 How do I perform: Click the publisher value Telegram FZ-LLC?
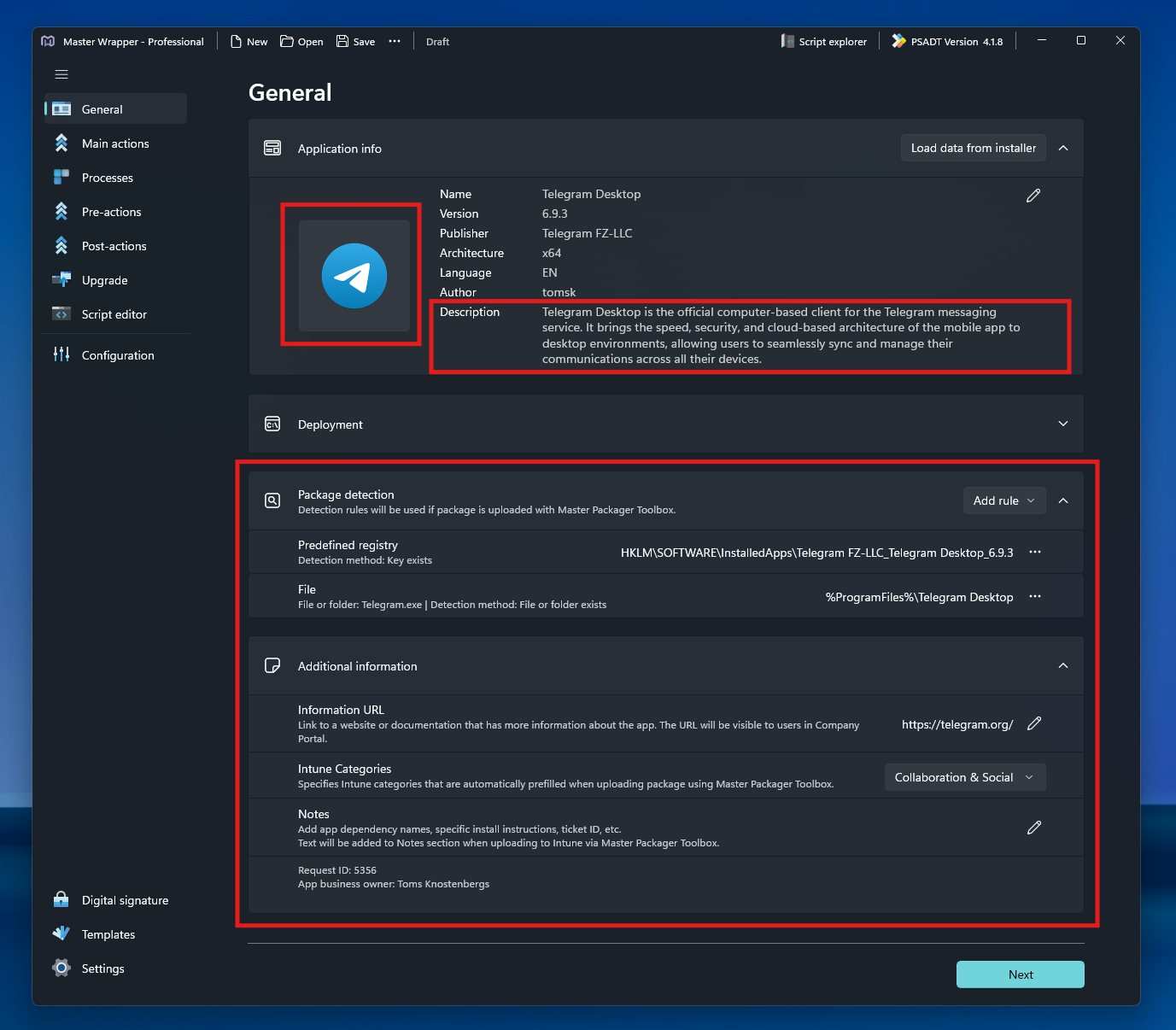(588, 233)
